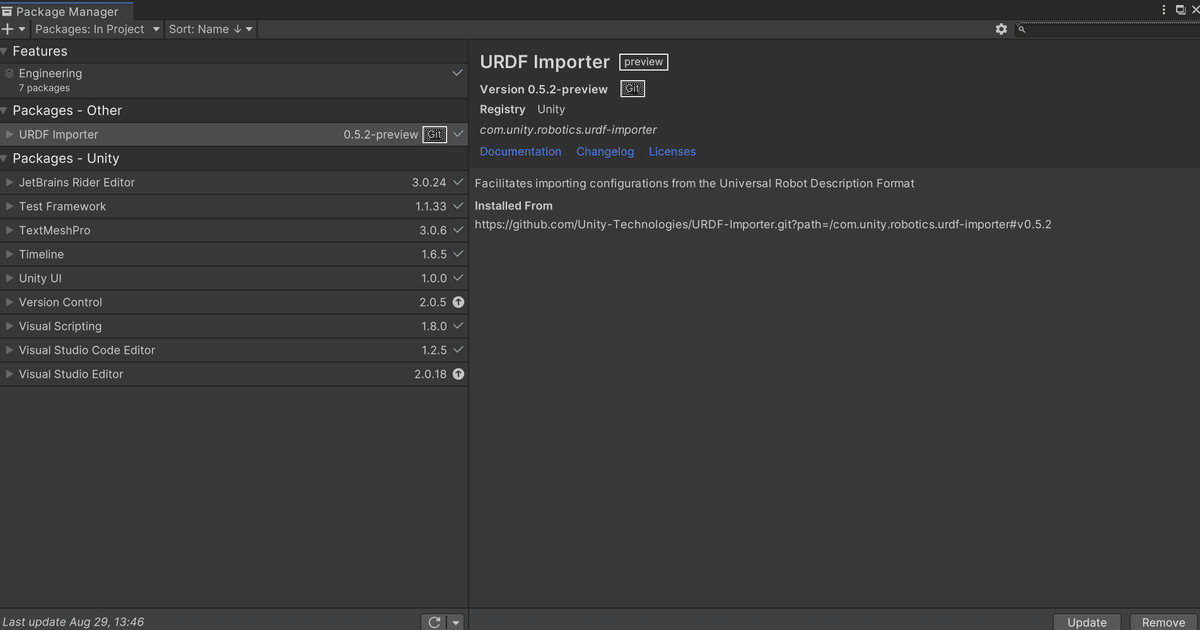Click the Remove button
The width and height of the screenshot is (1200, 630).
pyautogui.click(x=1163, y=622)
